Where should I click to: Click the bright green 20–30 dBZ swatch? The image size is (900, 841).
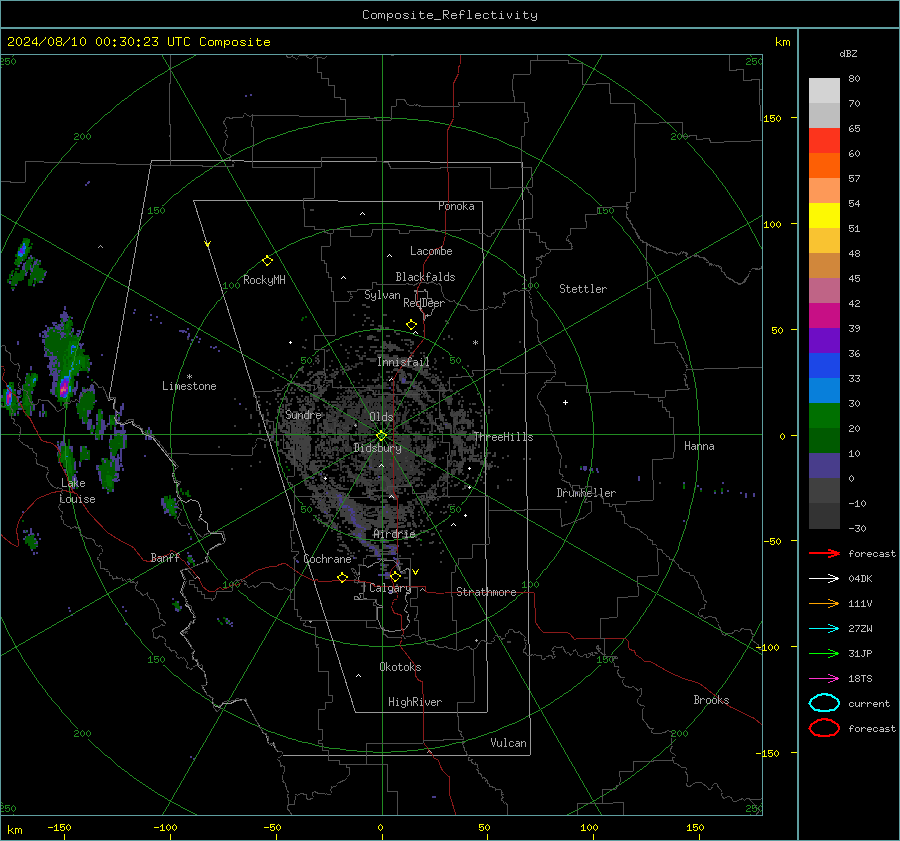824,416
